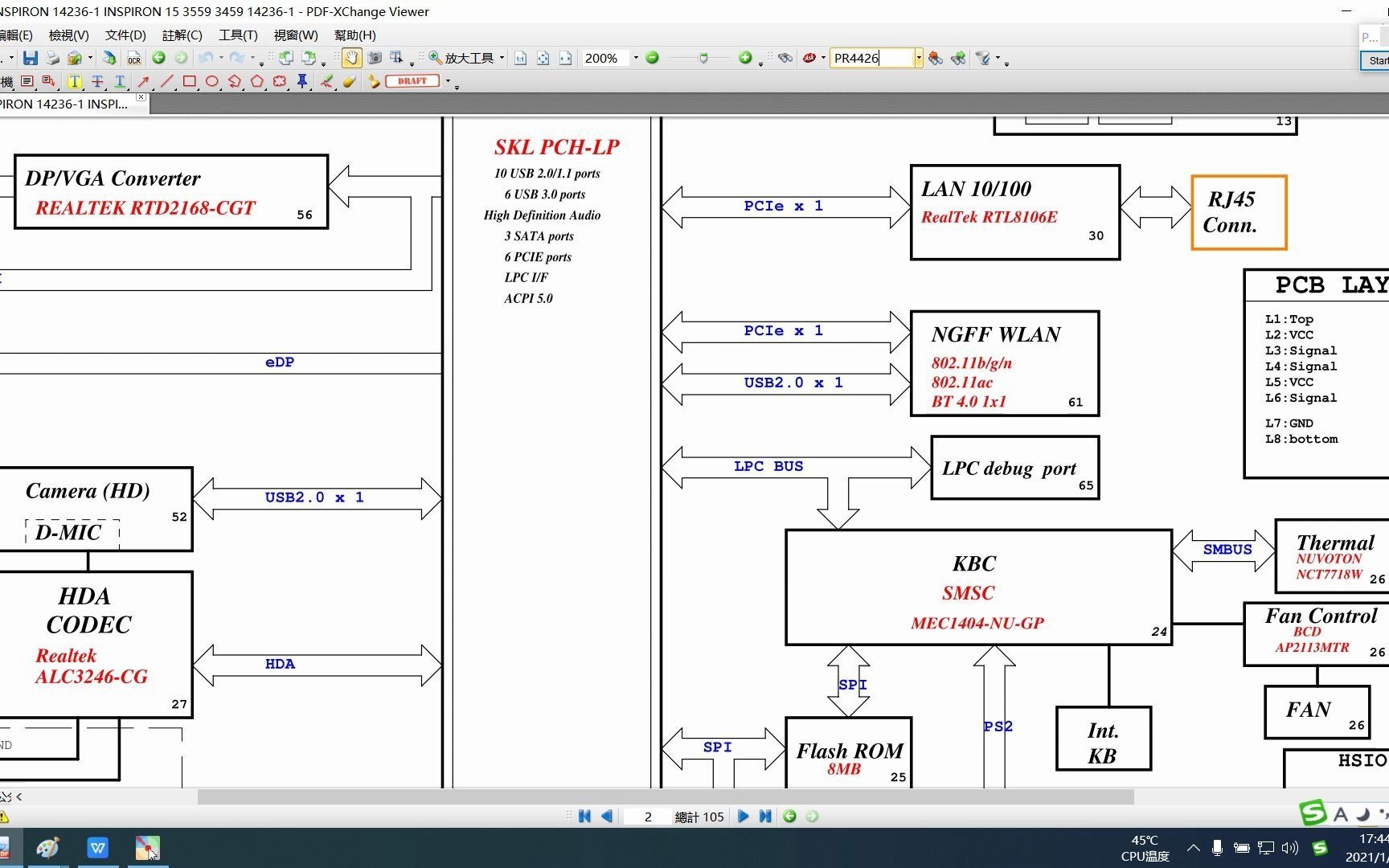
Task: Choose the Select Text tool
Action: tap(396, 58)
